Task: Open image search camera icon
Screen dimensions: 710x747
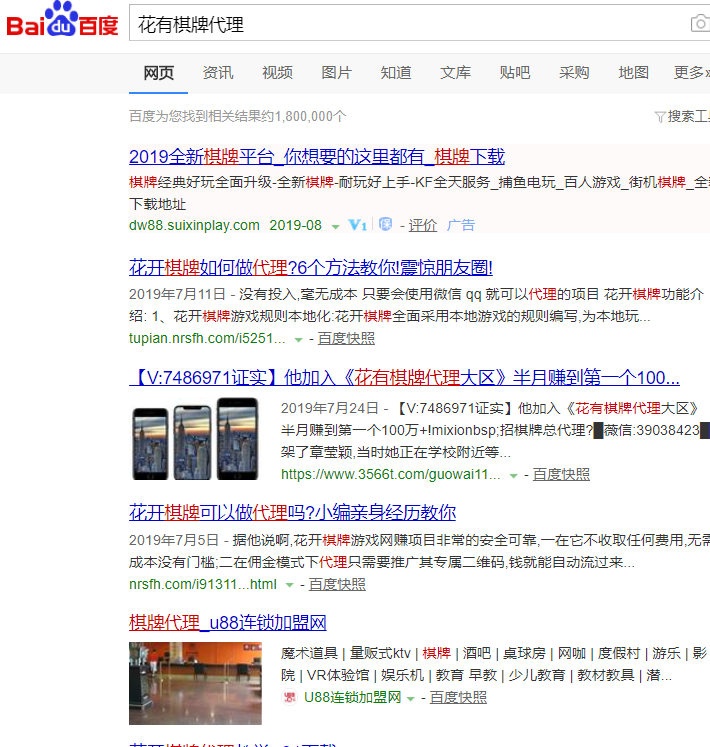Action: coord(700,23)
